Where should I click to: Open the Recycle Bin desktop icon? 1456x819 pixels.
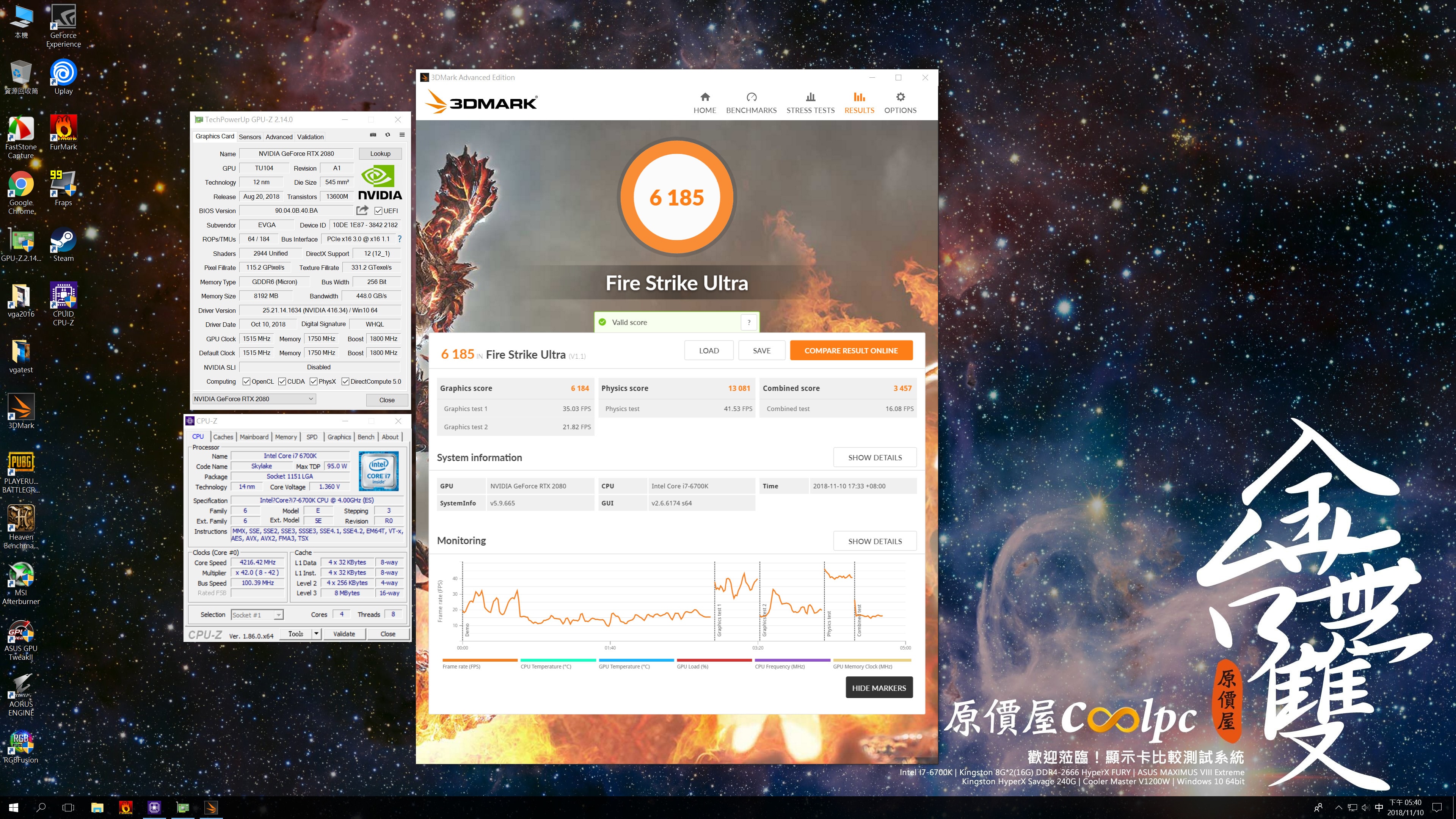tap(21, 76)
